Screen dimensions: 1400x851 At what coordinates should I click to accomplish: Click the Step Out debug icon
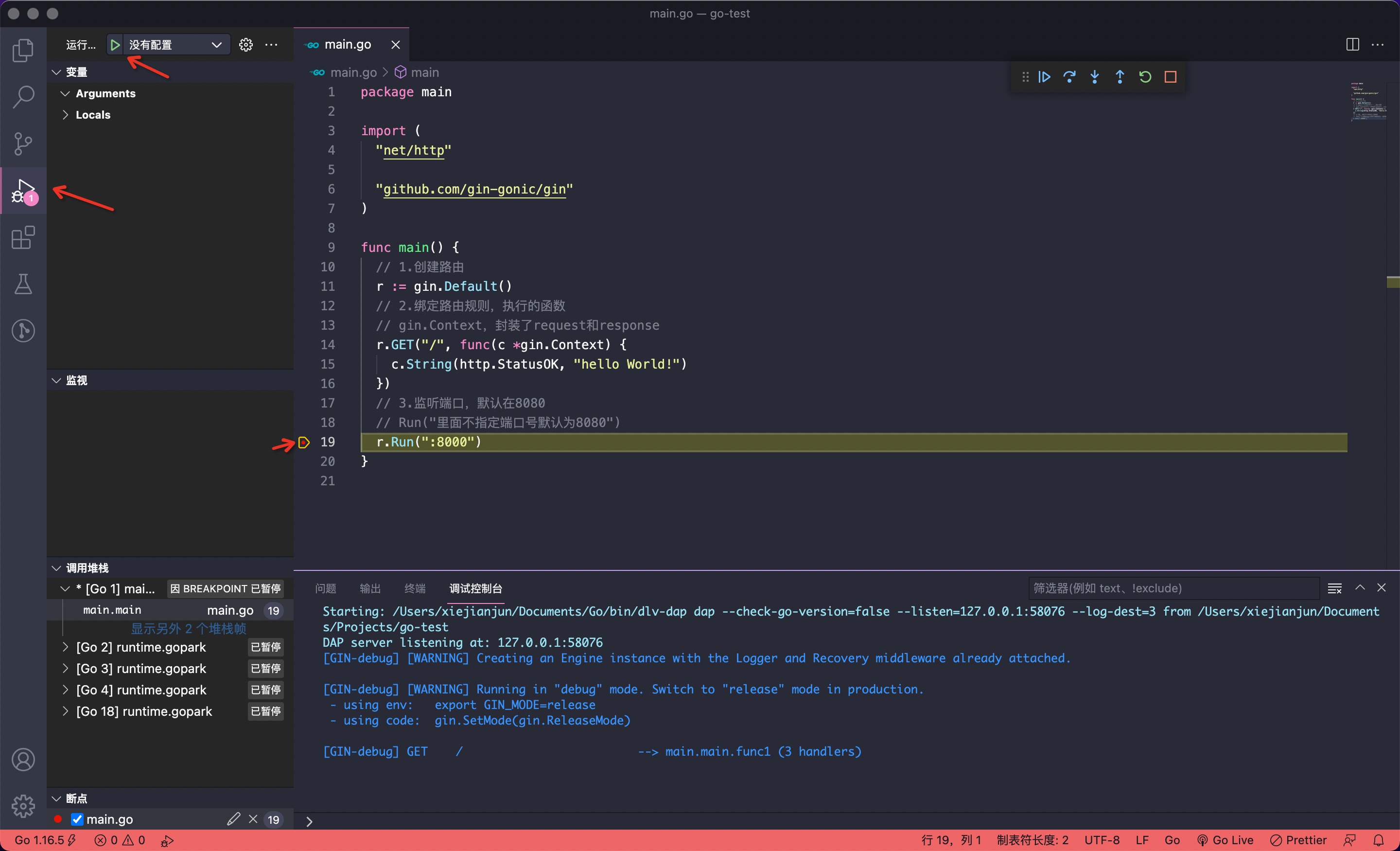point(1120,77)
